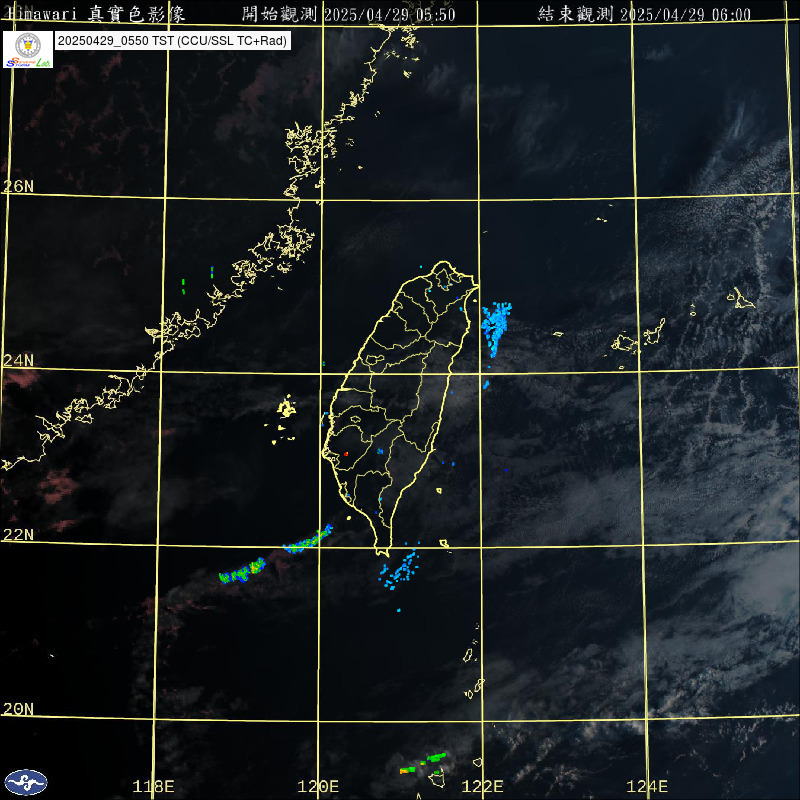
Task: Click the Himawari 真實色影像 title text
Action: 95,14
